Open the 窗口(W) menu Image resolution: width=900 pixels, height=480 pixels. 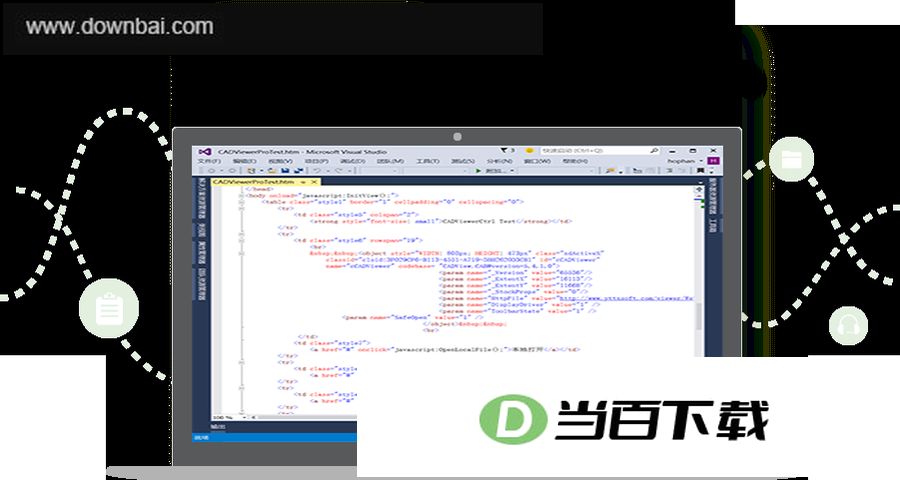coord(537,161)
